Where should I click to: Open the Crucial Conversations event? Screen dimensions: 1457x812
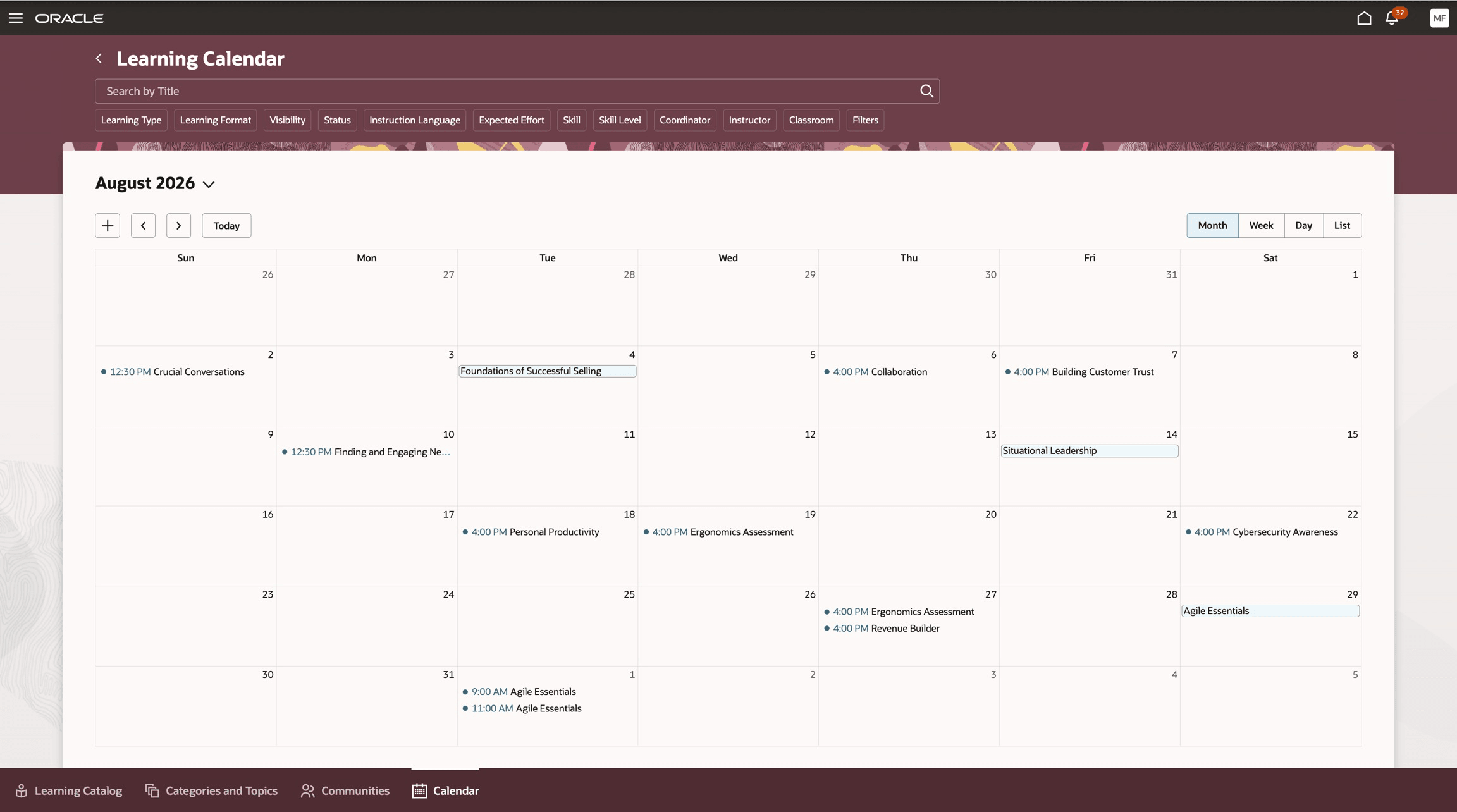coord(173,372)
